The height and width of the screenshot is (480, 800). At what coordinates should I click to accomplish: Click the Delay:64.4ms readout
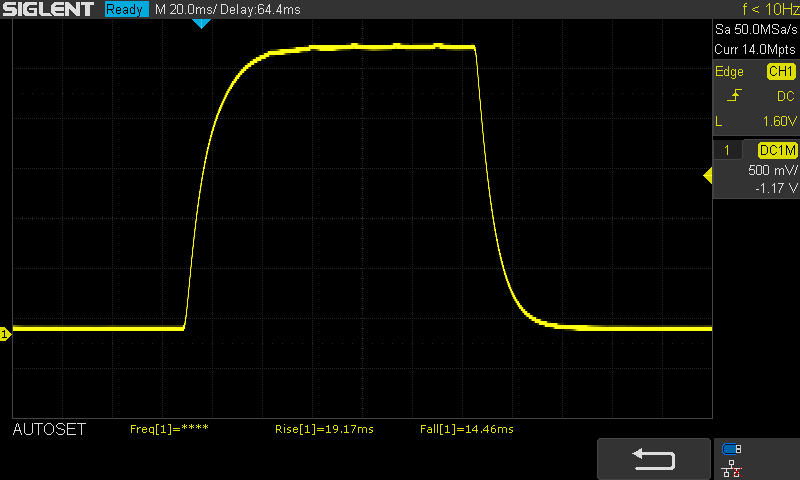(260, 9)
